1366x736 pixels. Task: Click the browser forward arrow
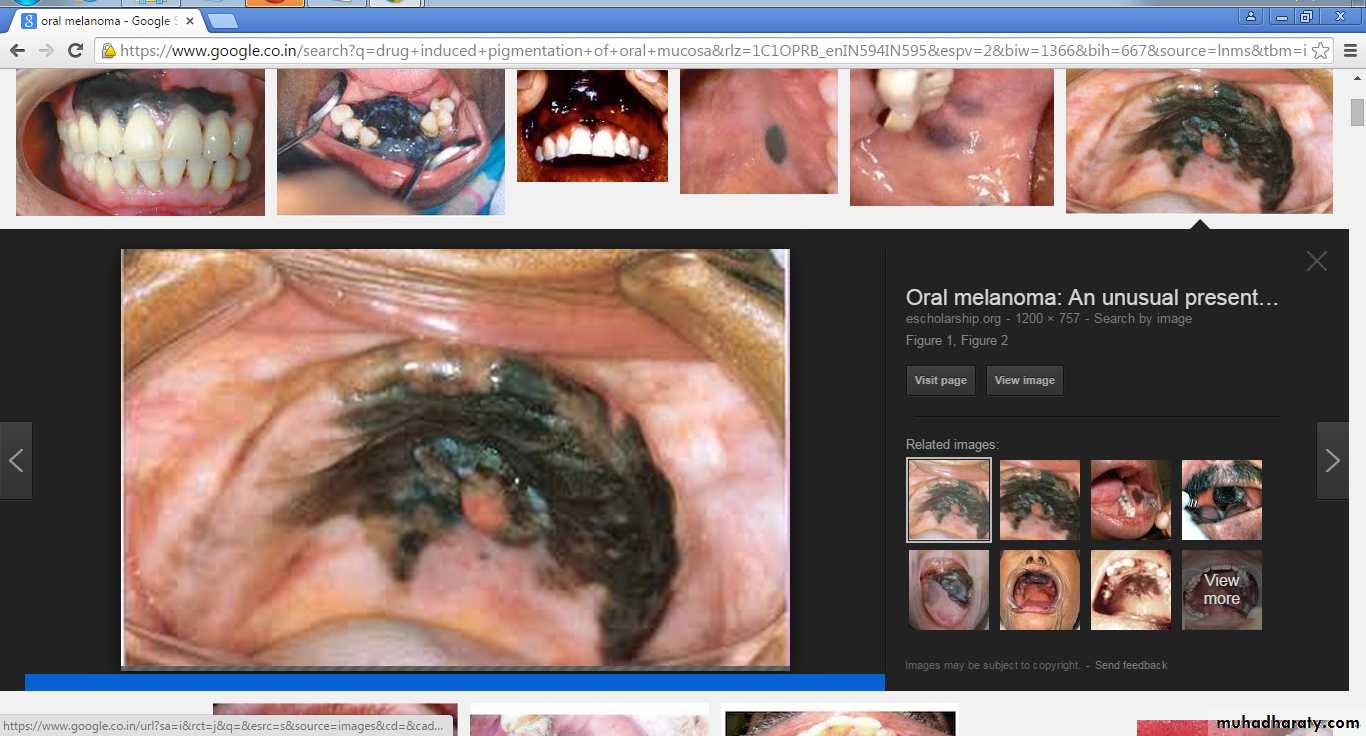point(46,50)
